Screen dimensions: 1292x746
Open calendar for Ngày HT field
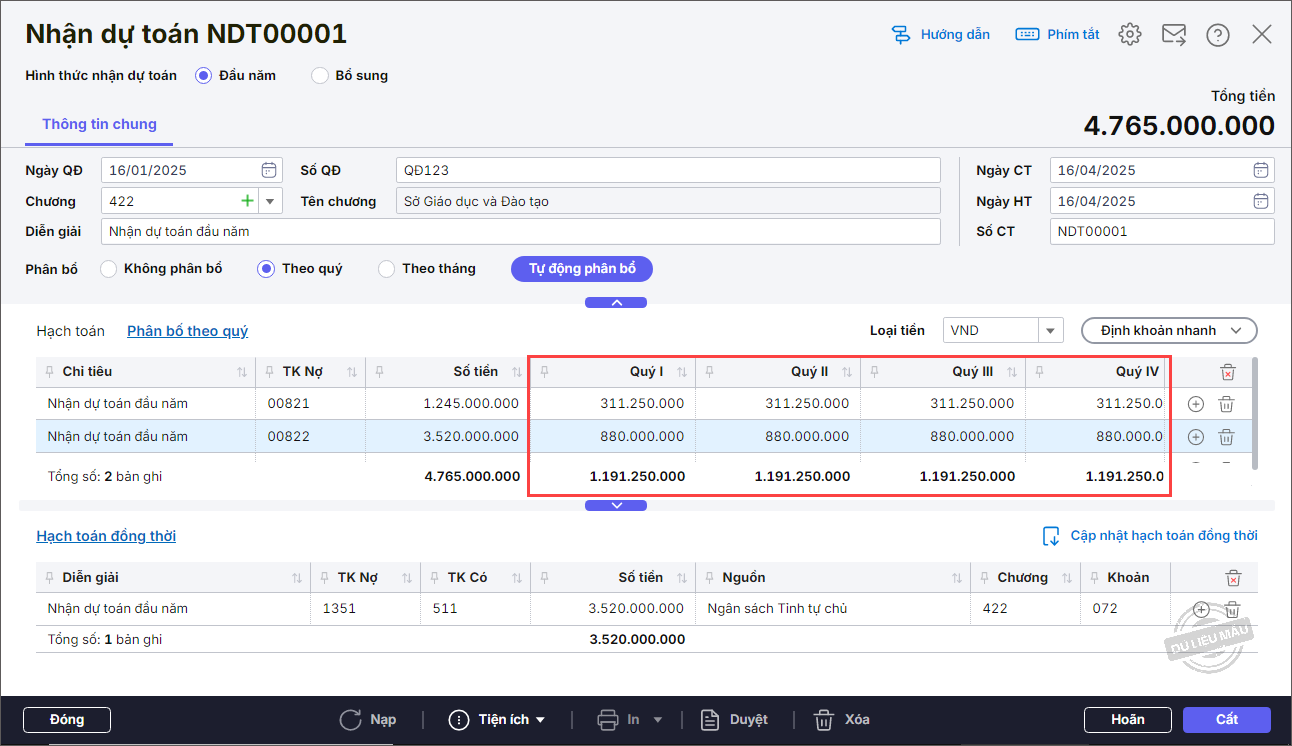(1262, 201)
